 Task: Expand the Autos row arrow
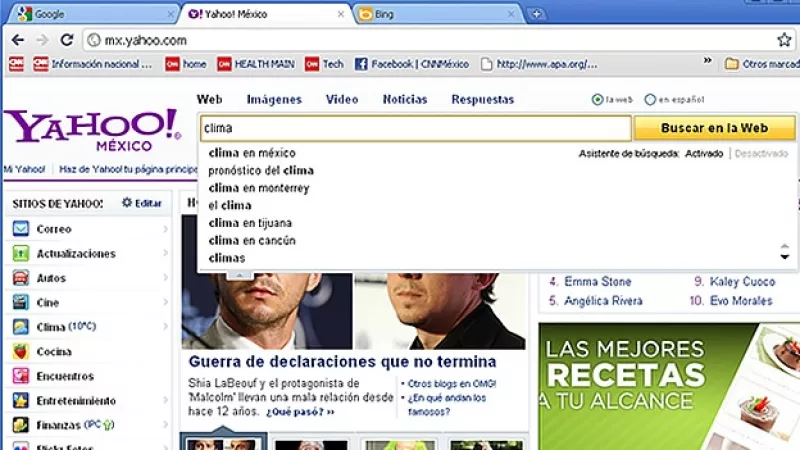tap(166, 278)
